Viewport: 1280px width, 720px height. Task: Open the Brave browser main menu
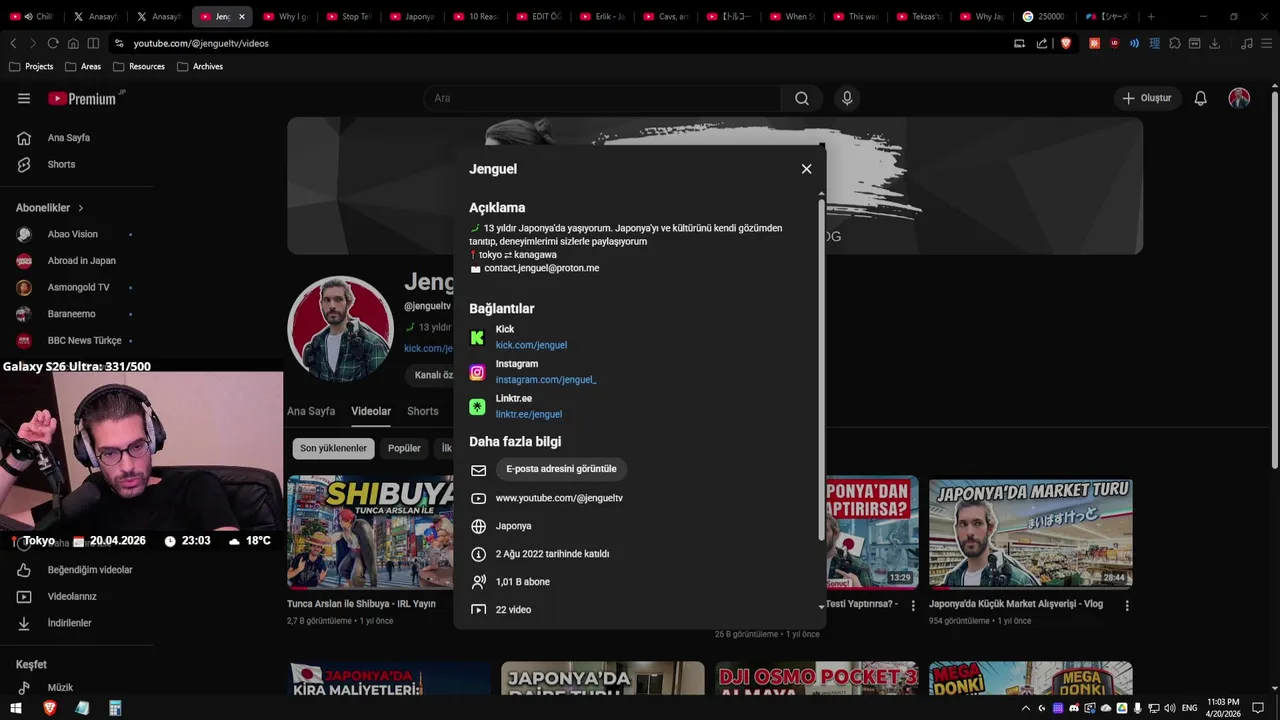[1267, 43]
